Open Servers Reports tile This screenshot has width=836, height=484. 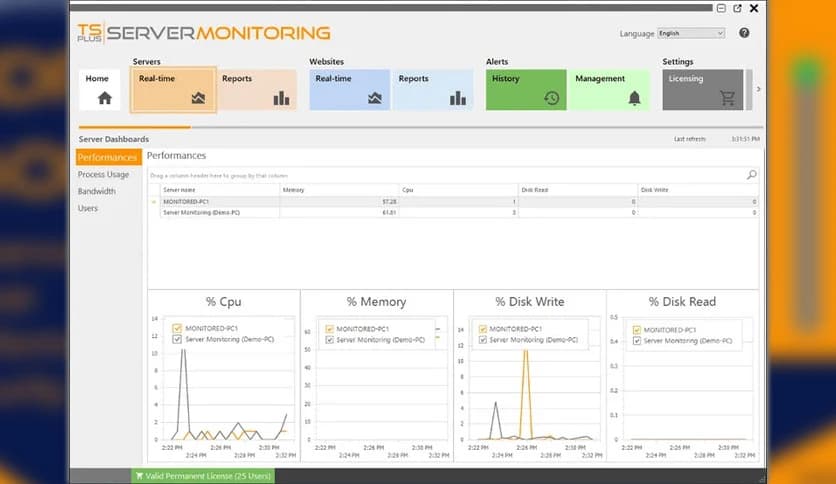tap(257, 90)
